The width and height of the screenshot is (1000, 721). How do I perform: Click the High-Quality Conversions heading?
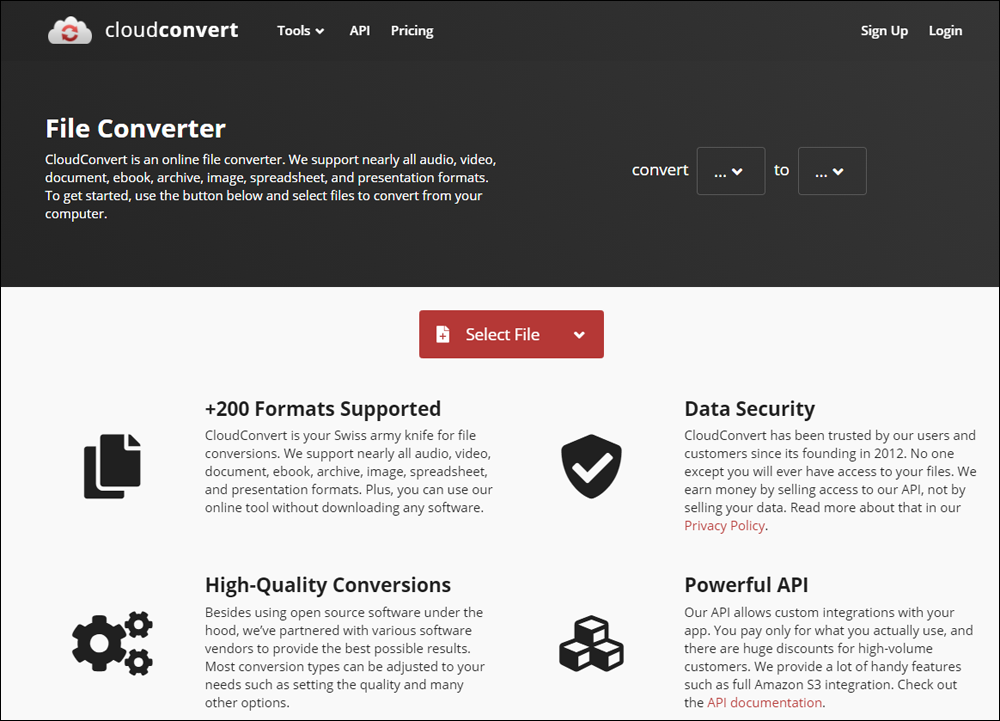point(328,585)
